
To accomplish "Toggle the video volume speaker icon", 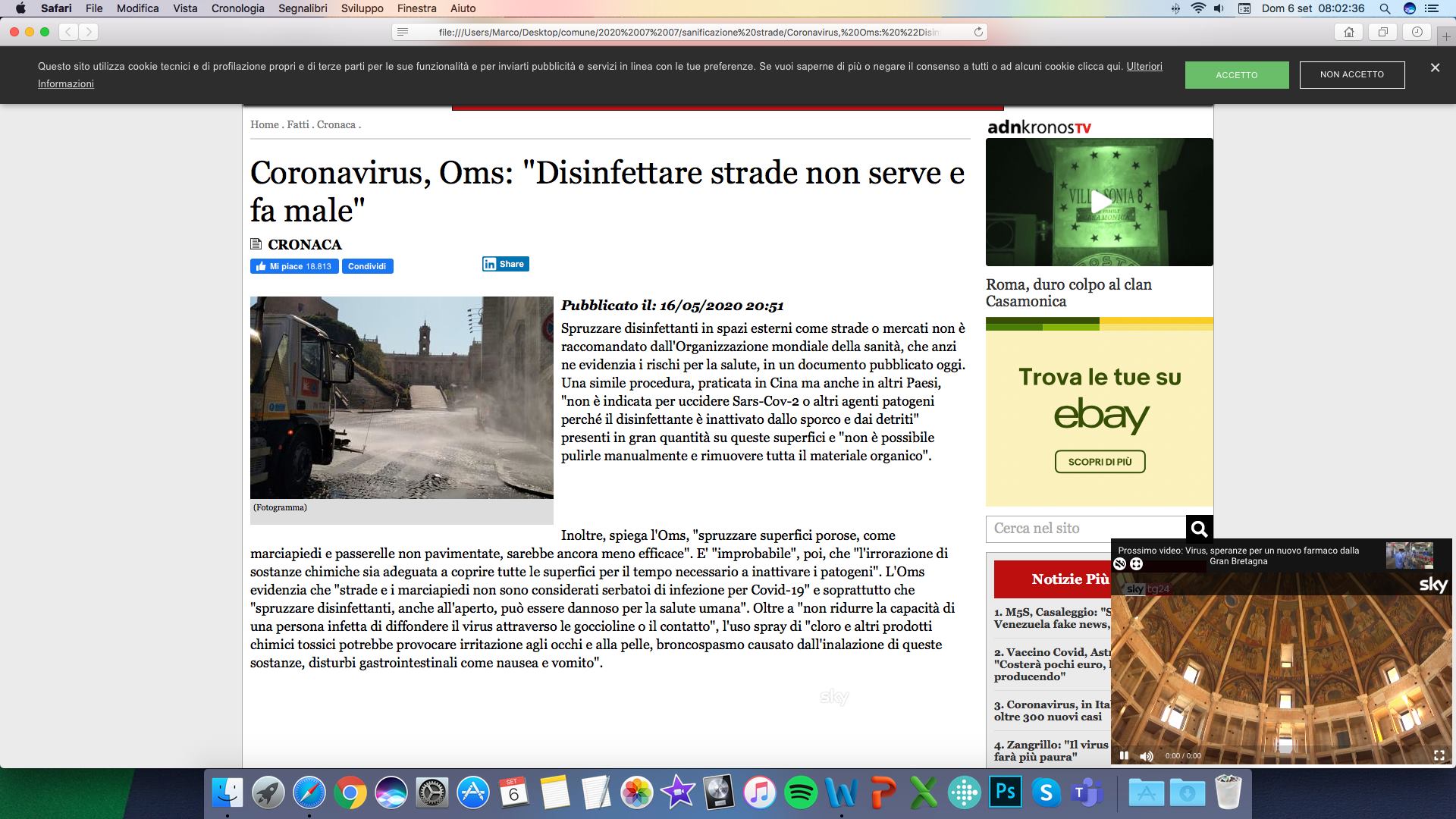I will [x=1146, y=756].
